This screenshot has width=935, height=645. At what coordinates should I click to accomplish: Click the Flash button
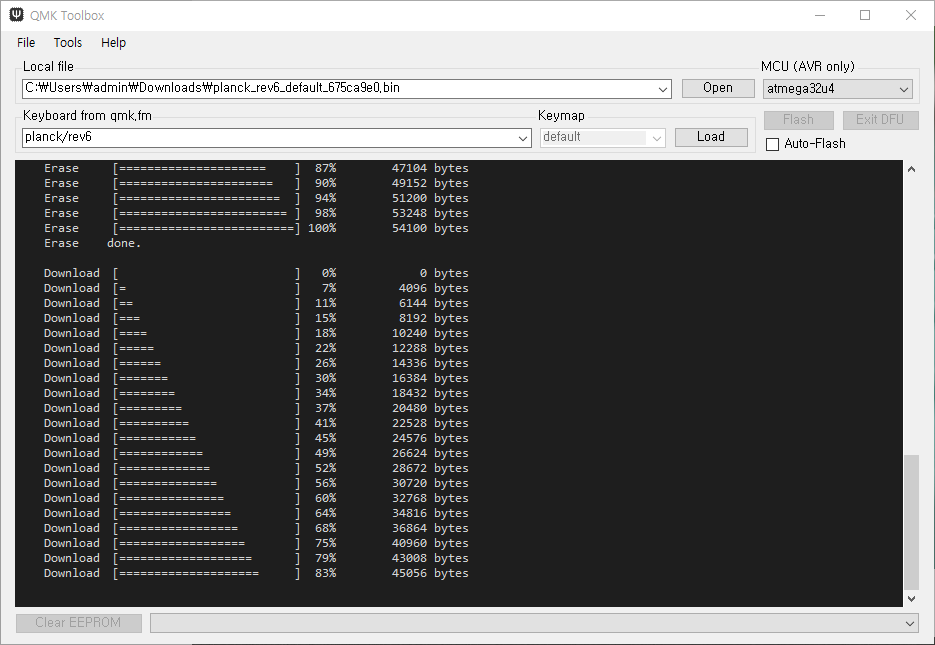pyautogui.click(x=798, y=120)
